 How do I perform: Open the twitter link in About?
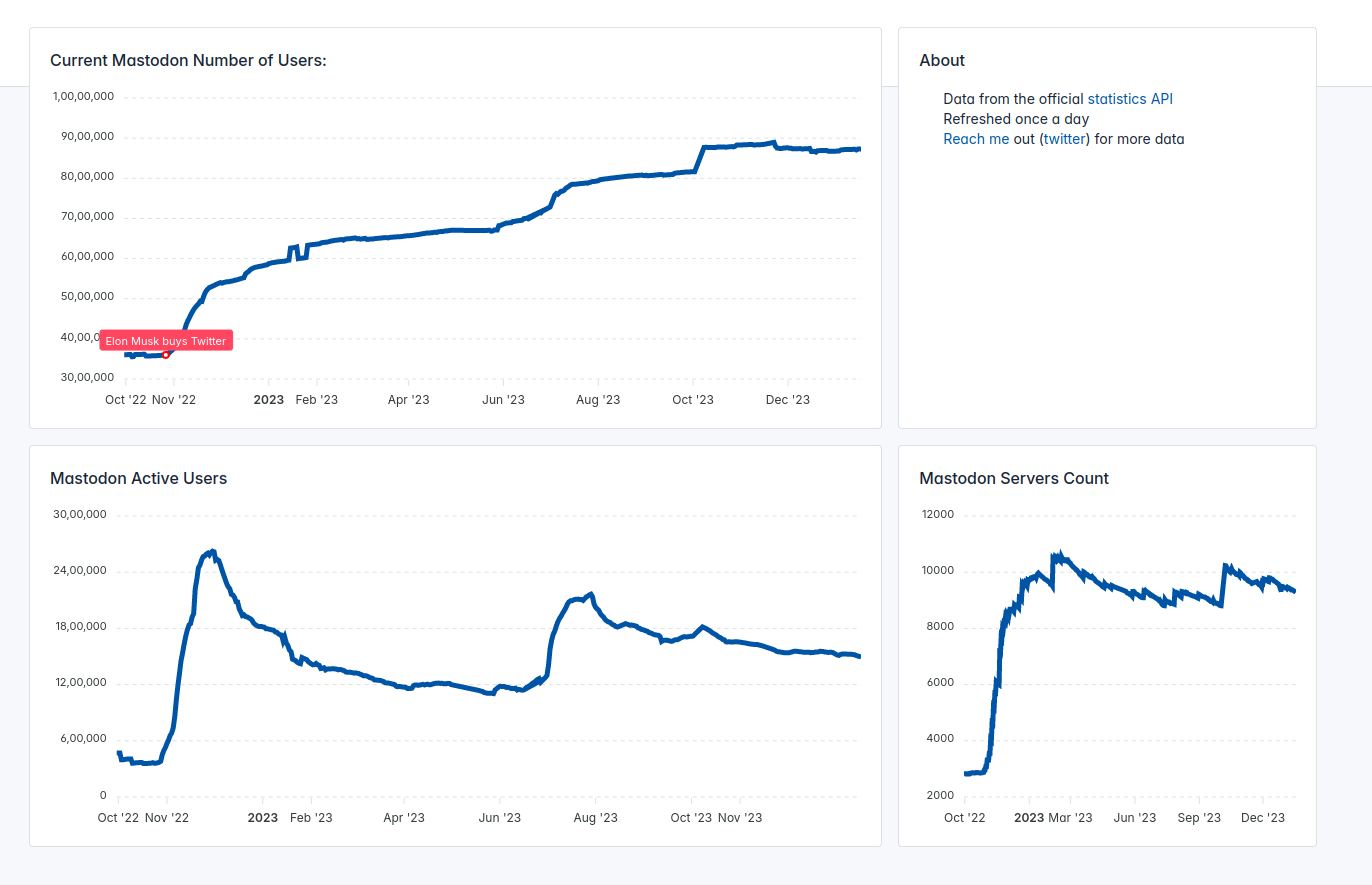(x=1065, y=139)
